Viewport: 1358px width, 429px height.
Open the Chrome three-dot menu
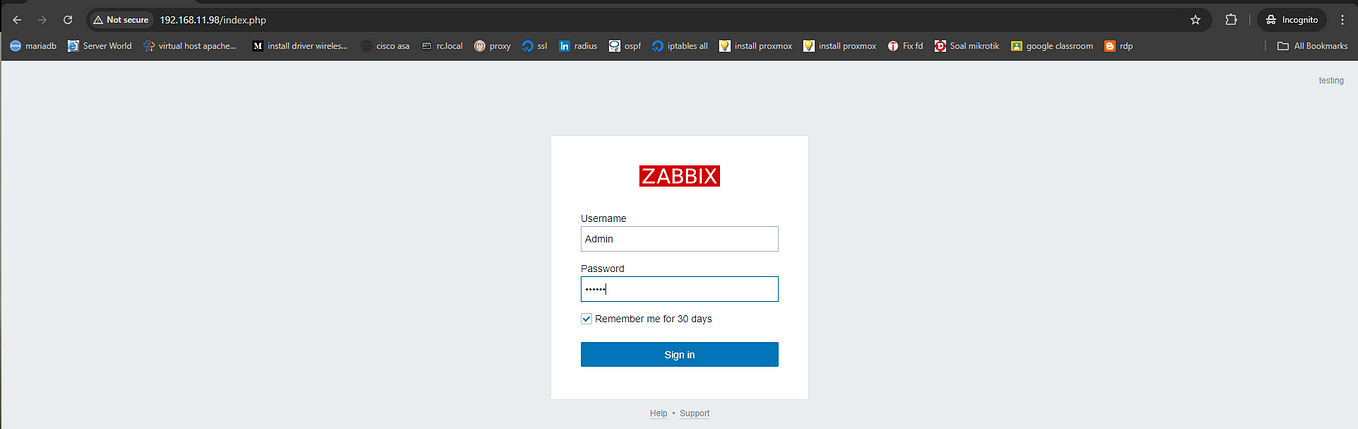(1342, 19)
